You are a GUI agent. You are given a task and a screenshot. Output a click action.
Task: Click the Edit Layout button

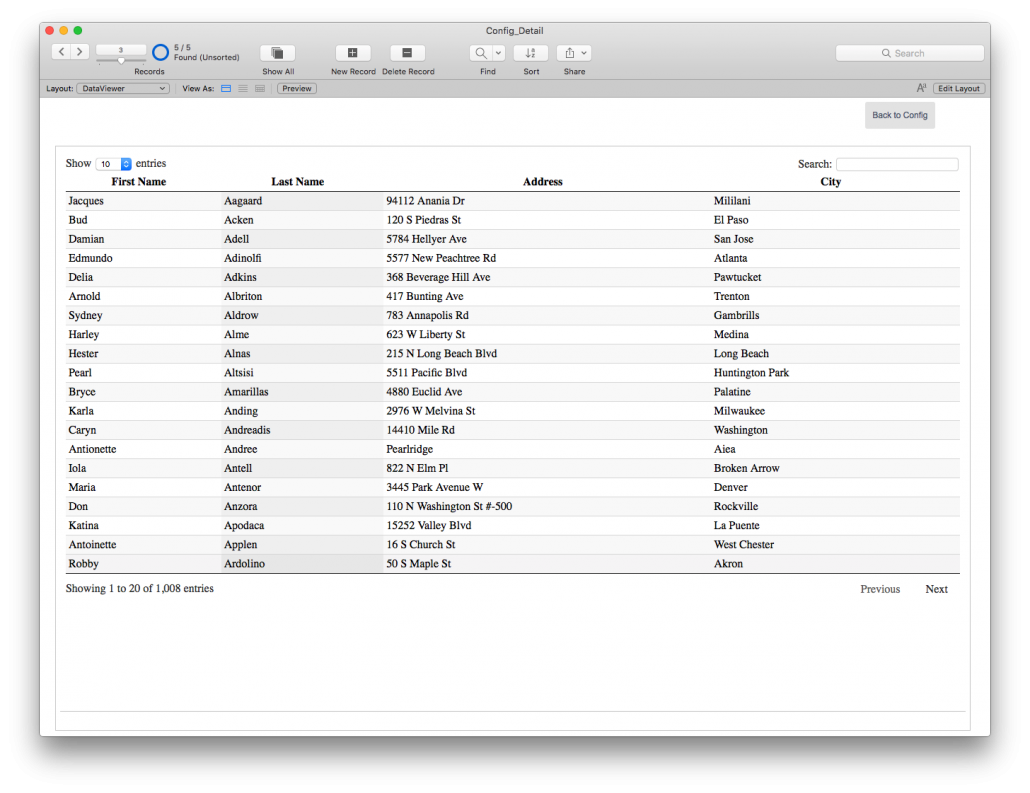[x=958, y=88]
